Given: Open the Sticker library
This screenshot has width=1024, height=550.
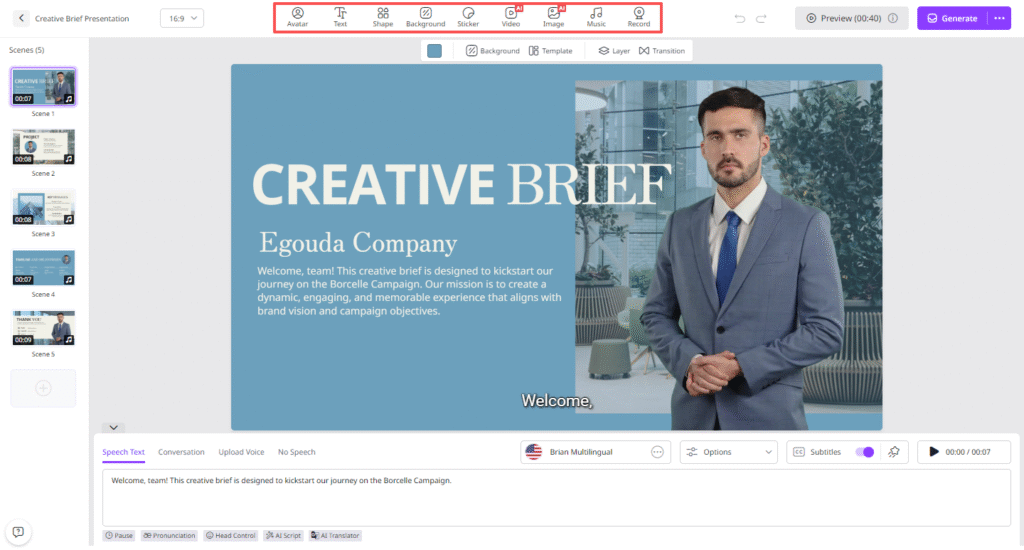Looking at the screenshot, I should pyautogui.click(x=468, y=16).
